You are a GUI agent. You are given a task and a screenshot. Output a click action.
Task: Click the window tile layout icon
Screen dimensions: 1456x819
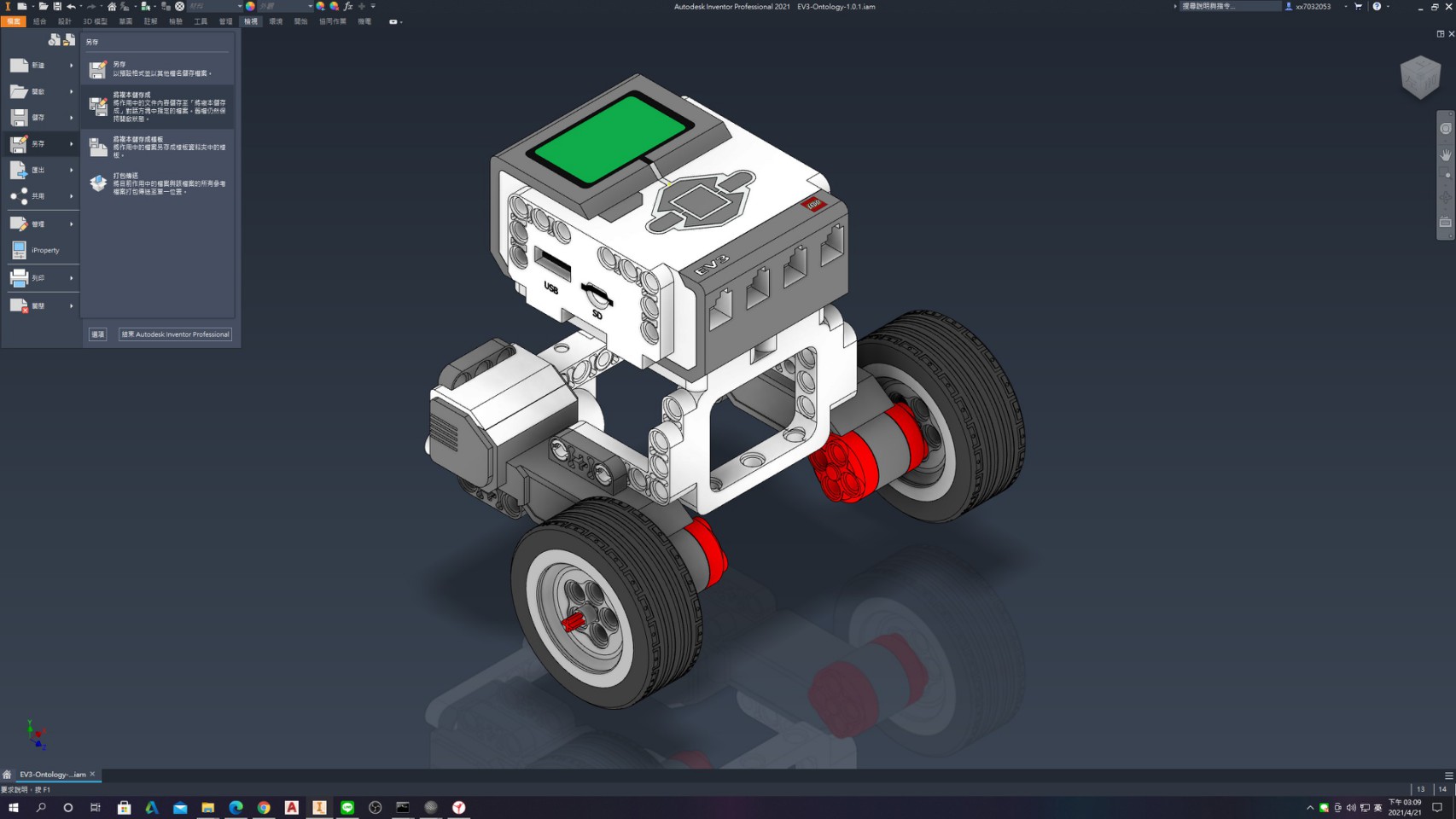(1441, 34)
